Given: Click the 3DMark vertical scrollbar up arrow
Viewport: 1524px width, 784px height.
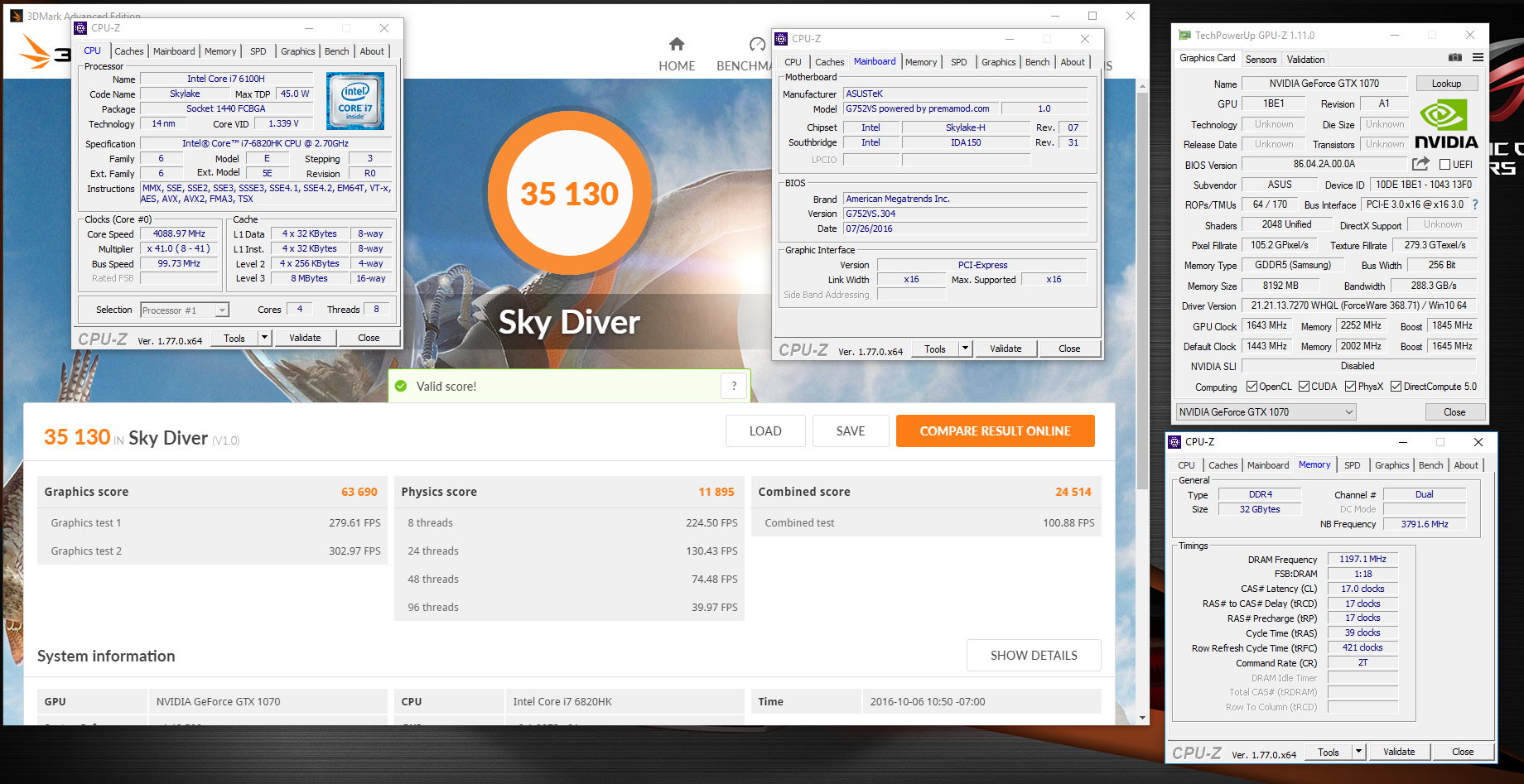Looking at the screenshot, I should point(1142,85).
